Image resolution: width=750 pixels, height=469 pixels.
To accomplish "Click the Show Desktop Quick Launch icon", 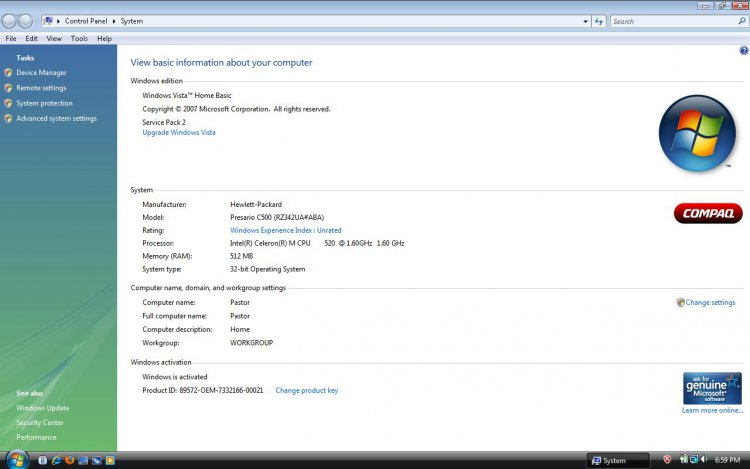I will tap(83, 460).
